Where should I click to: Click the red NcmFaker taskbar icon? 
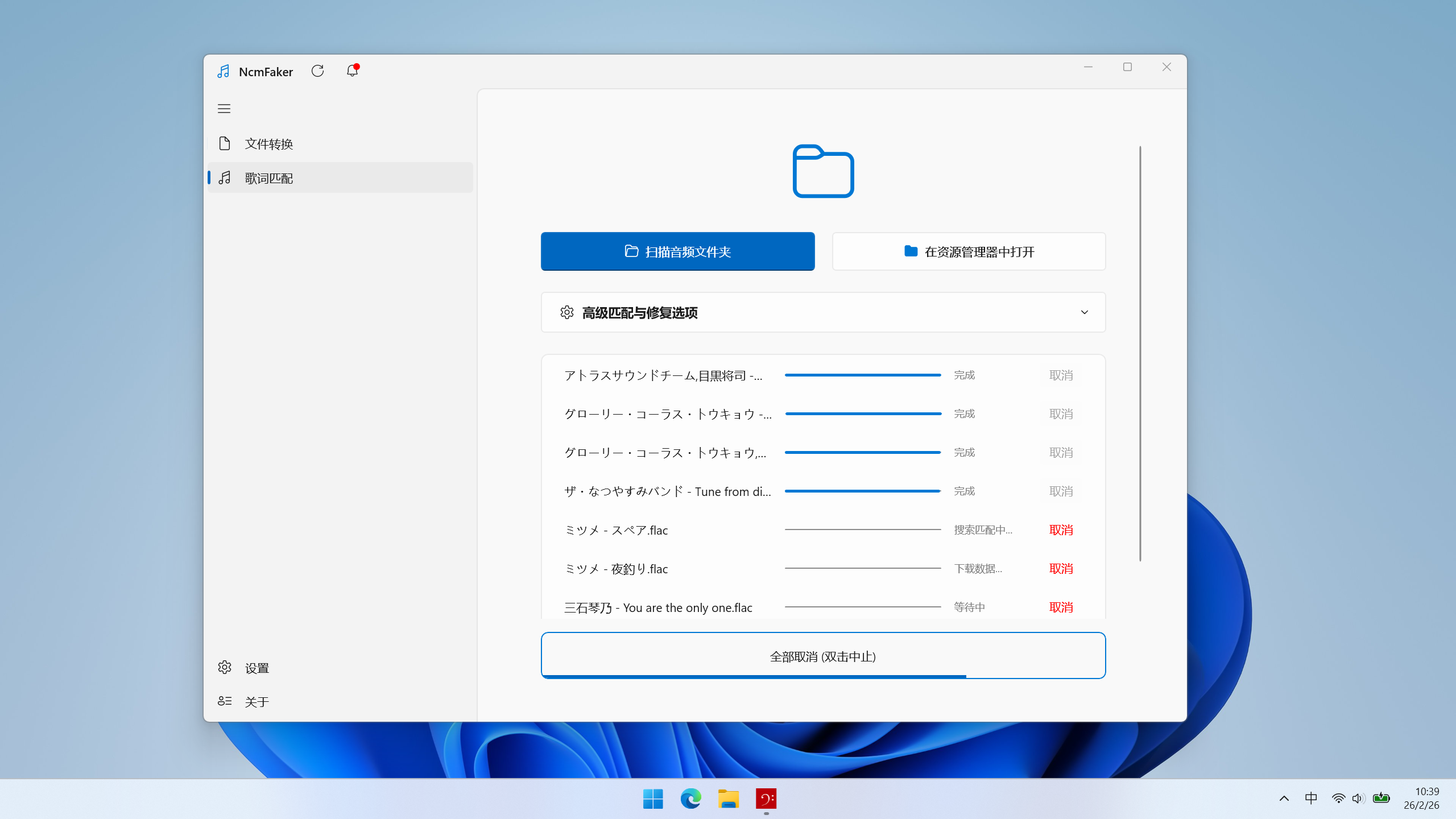click(x=766, y=799)
